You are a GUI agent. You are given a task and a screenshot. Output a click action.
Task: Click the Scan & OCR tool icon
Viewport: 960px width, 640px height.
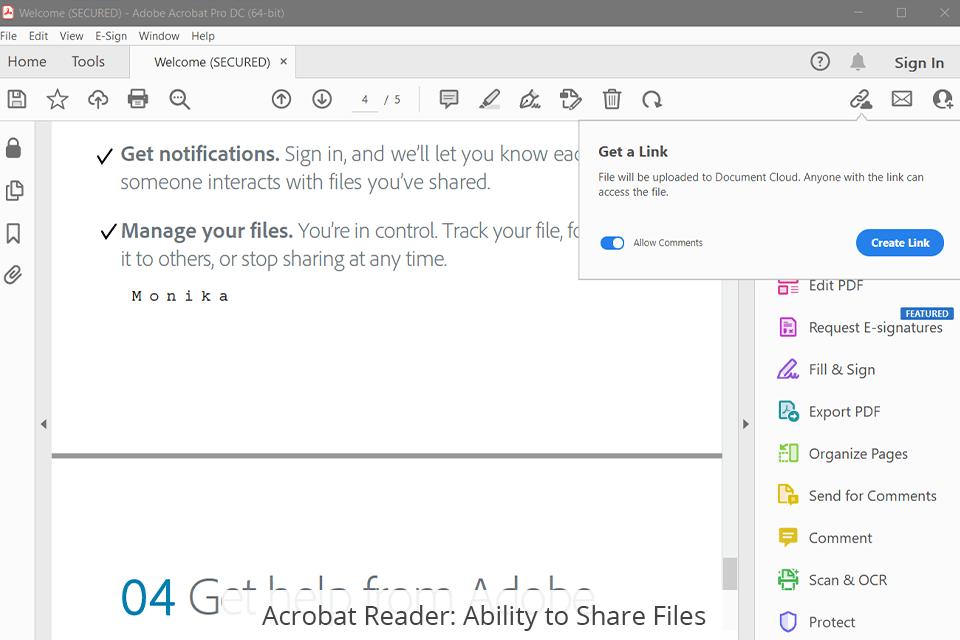(788, 579)
